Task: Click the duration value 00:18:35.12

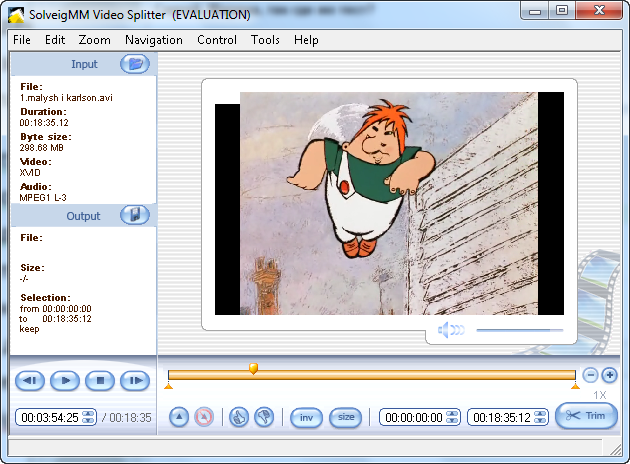Action: click(x=44, y=123)
